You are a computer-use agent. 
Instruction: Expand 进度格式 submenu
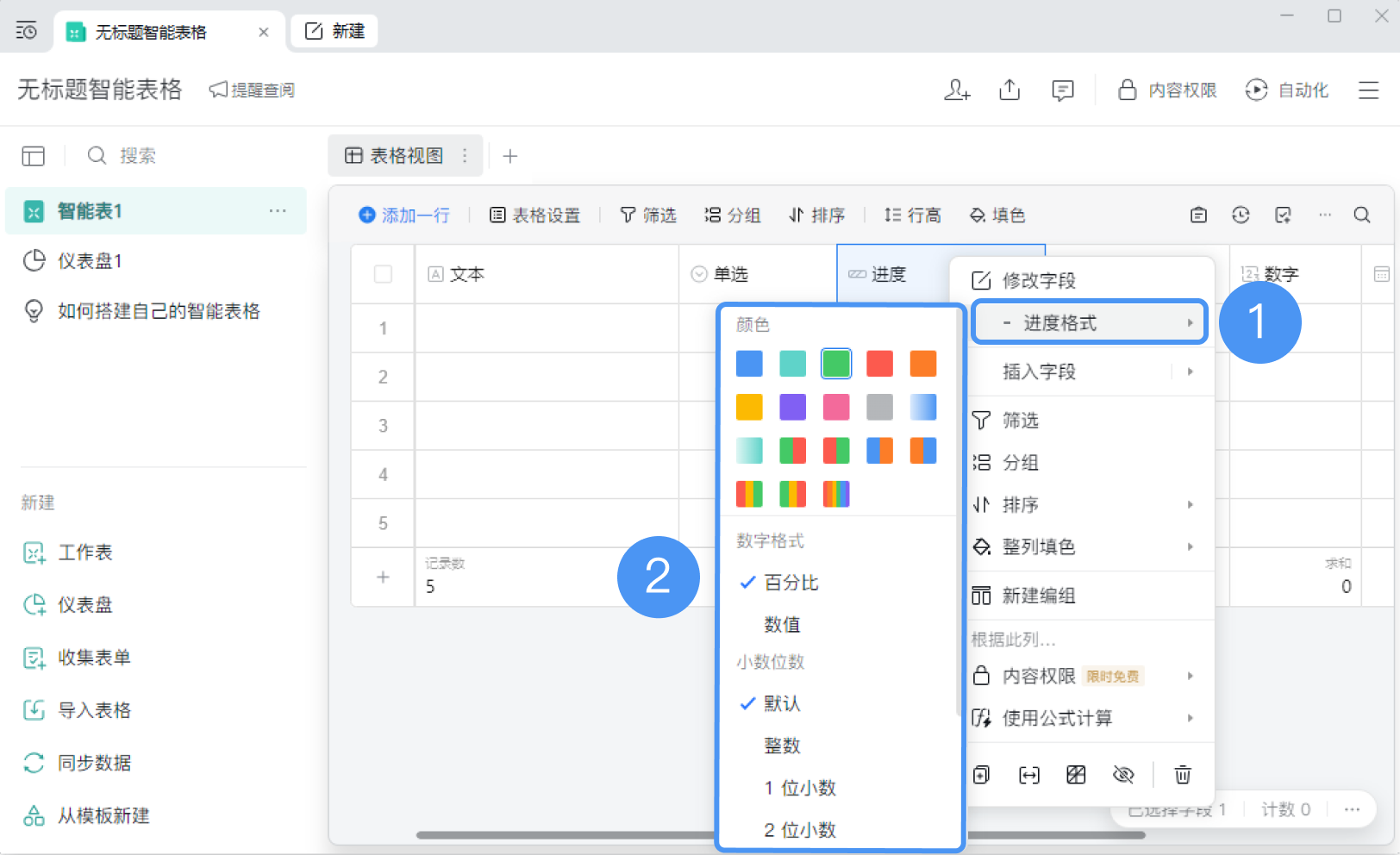click(1090, 323)
